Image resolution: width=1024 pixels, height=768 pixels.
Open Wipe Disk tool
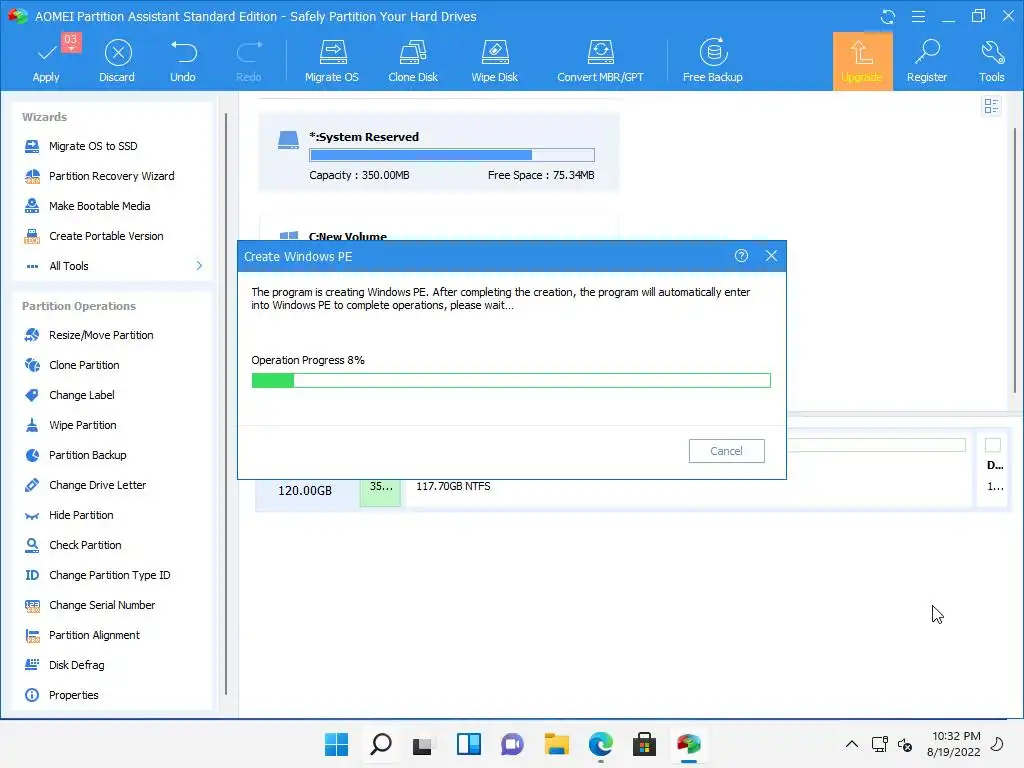click(494, 60)
